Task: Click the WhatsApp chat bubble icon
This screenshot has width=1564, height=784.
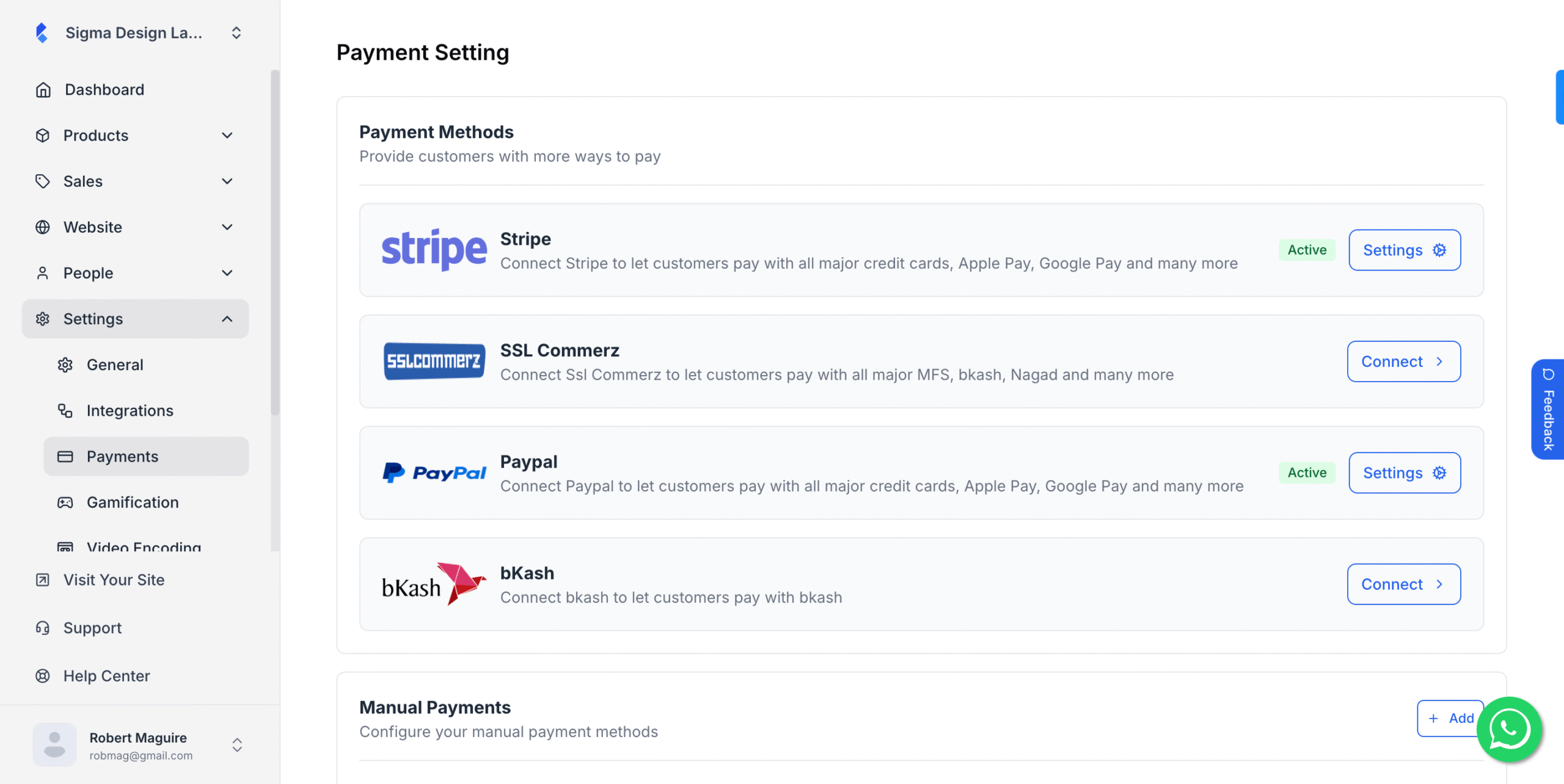Action: coord(1509,729)
